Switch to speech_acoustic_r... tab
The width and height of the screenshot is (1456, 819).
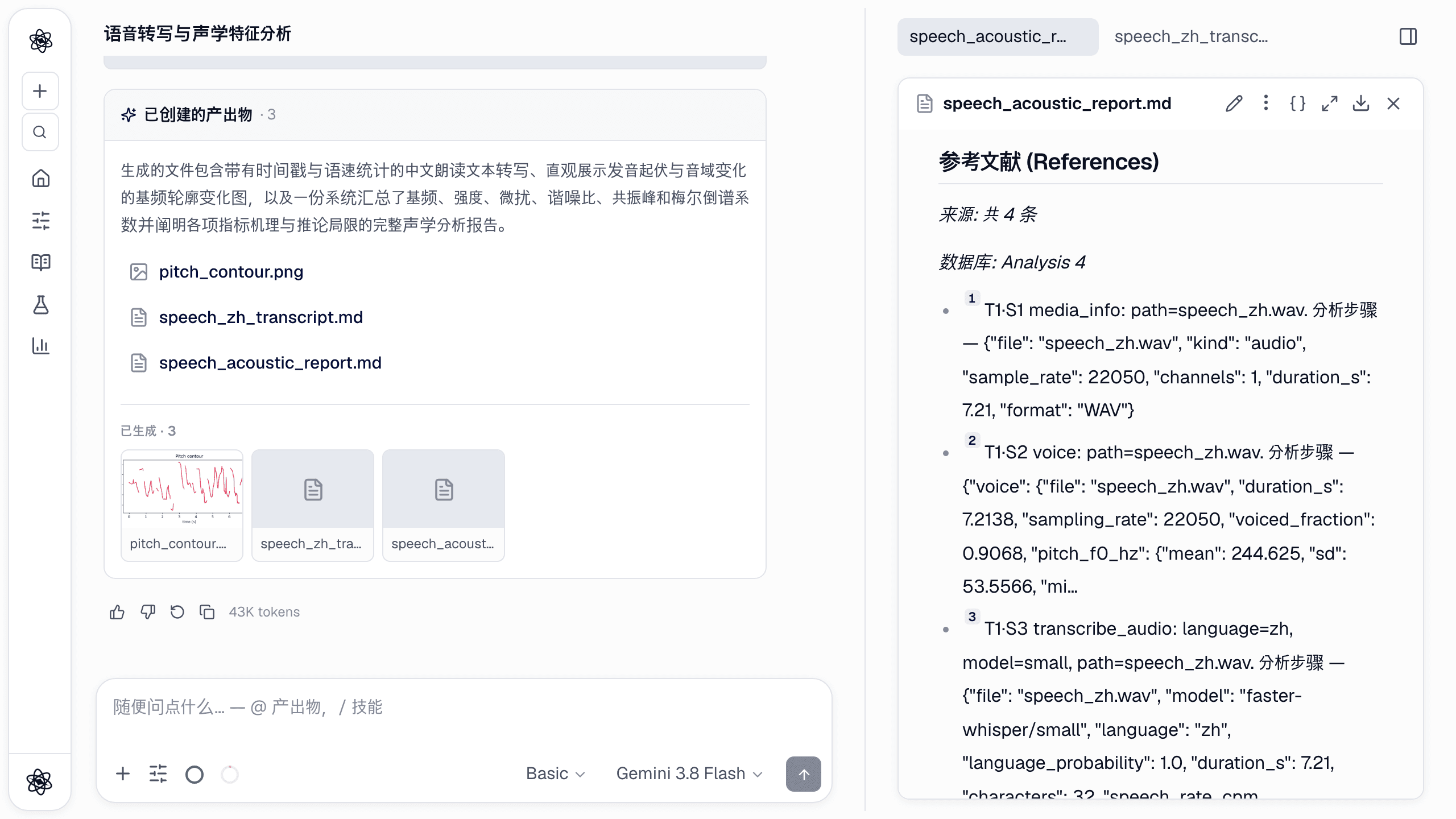click(x=998, y=36)
